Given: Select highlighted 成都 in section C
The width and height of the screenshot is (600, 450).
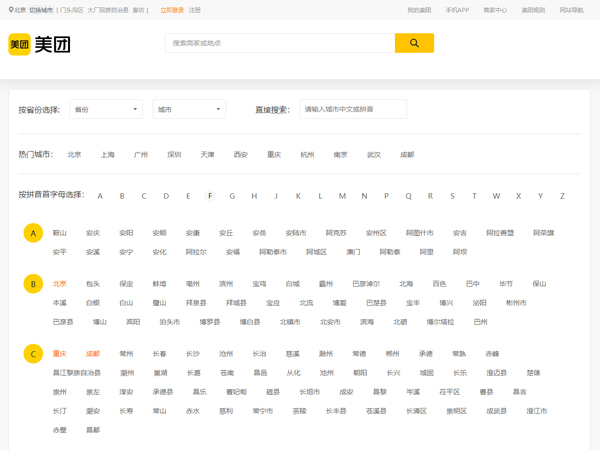Looking at the screenshot, I should click(93, 354).
